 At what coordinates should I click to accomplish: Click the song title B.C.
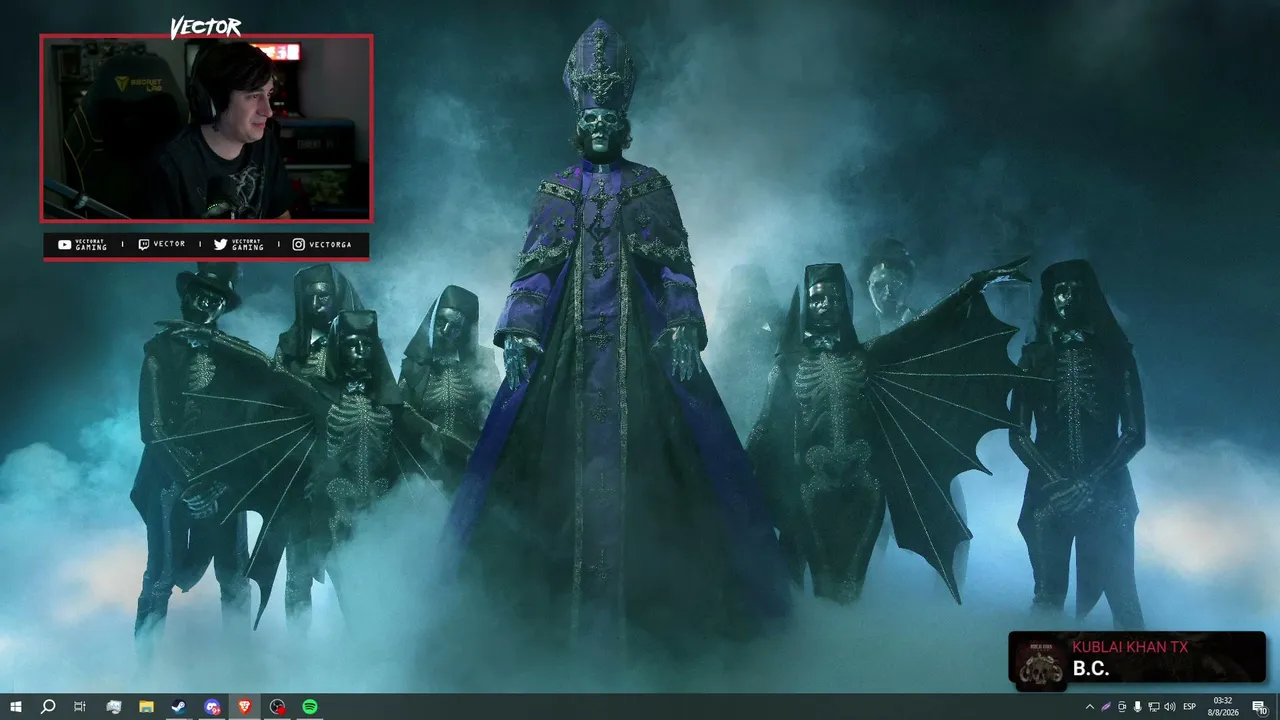(x=1091, y=669)
